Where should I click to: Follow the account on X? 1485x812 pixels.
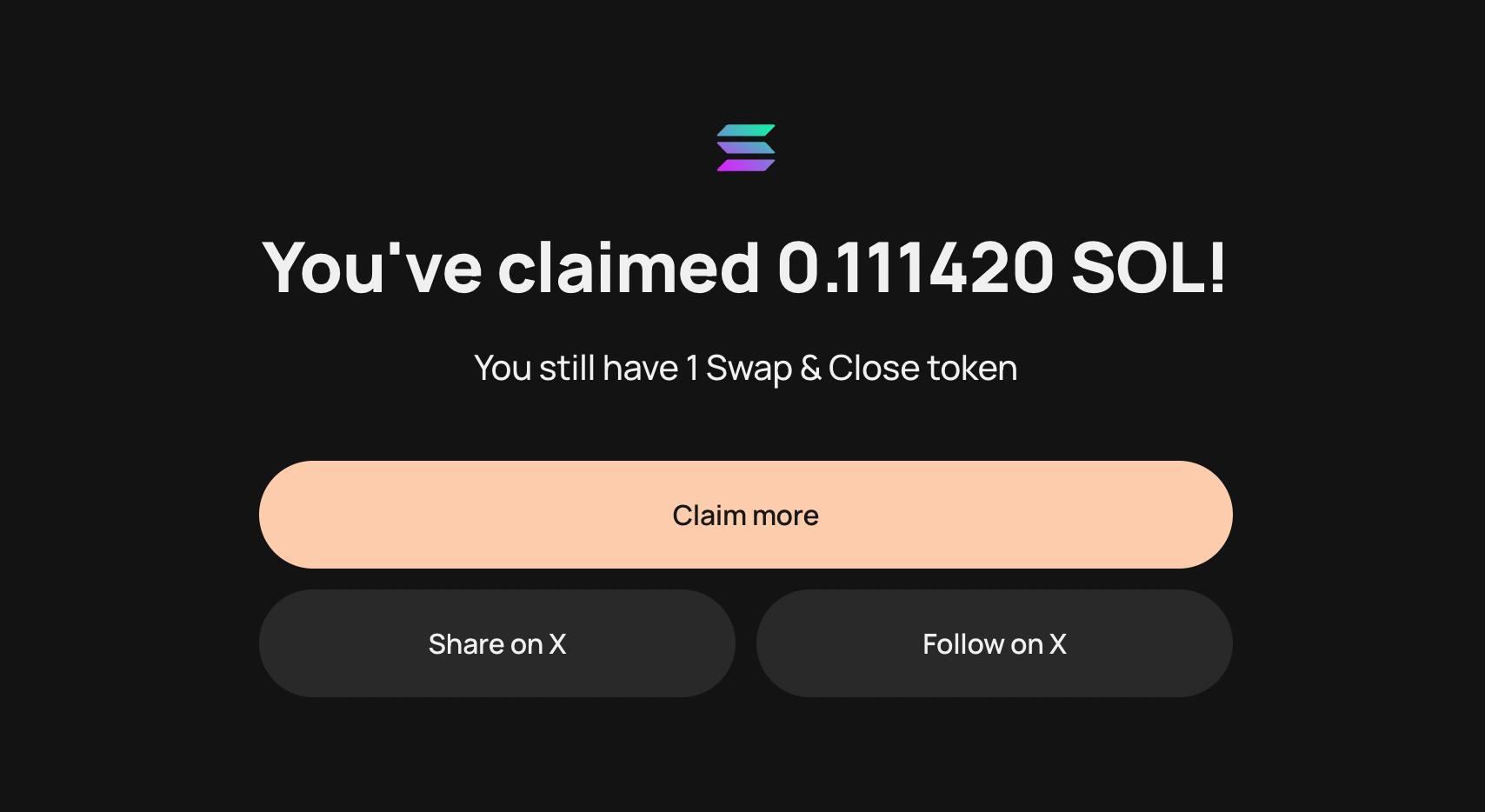point(995,643)
